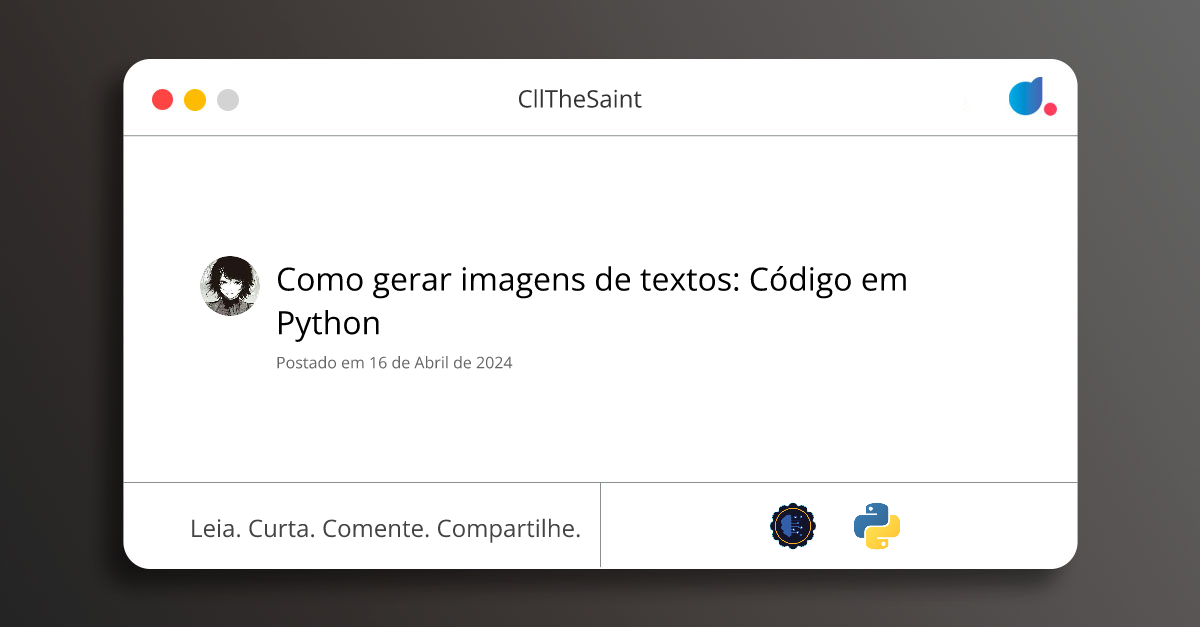Screen dimensions: 1200x628
Task: Click the red window dot
Action: [162, 100]
